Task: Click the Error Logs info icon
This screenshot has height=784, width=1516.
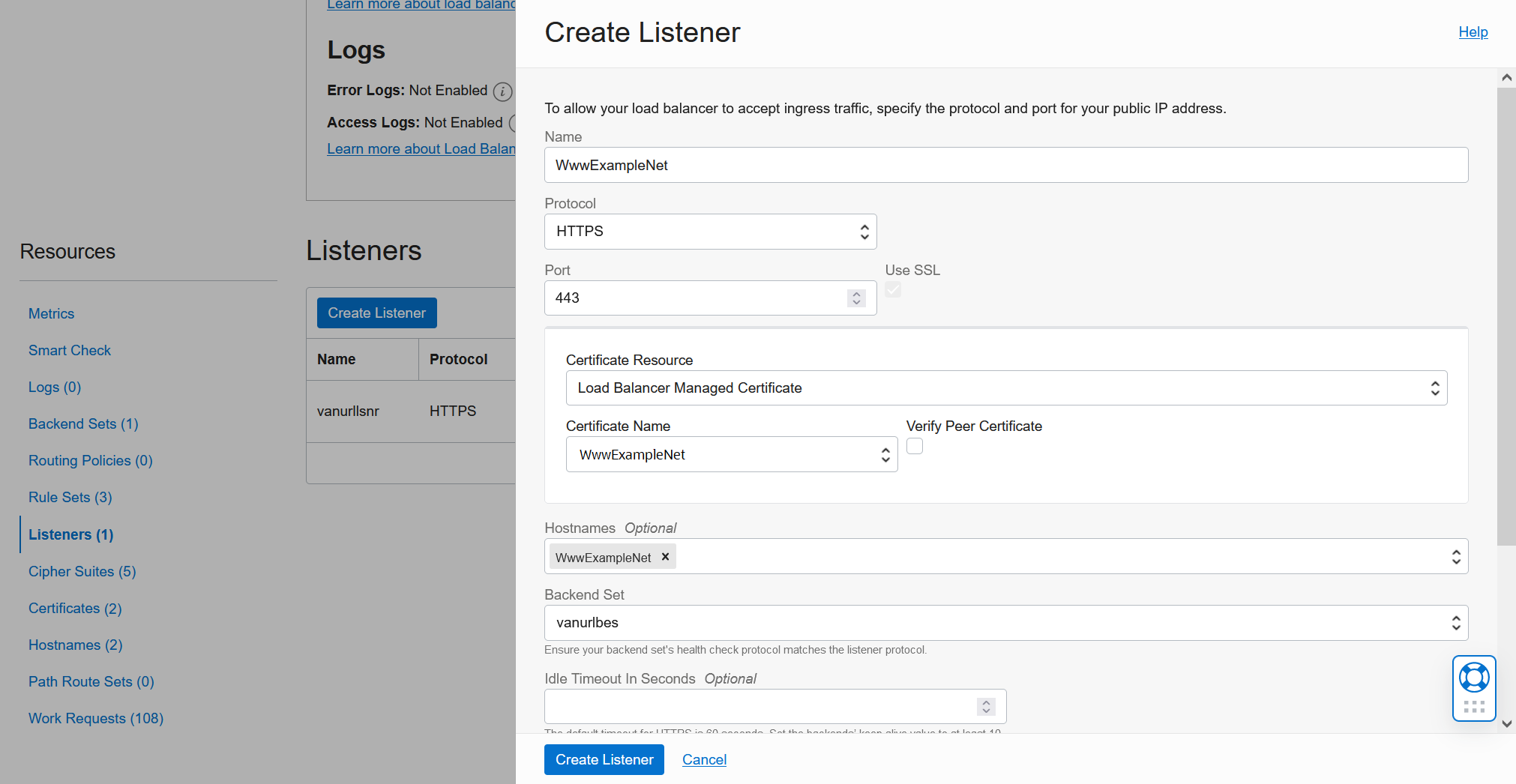Action: point(502,91)
